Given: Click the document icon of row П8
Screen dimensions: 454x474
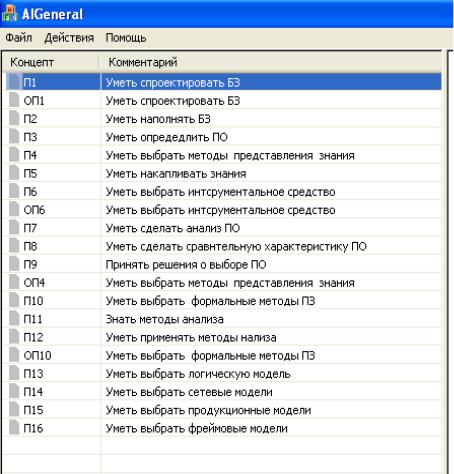Looking at the screenshot, I should pos(14,246).
